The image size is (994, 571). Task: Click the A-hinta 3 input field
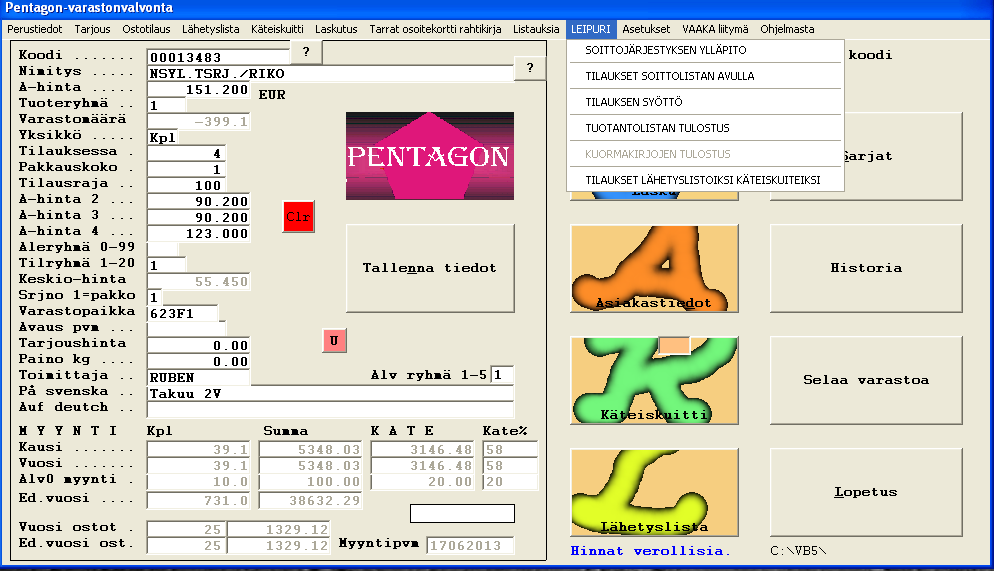[198, 217]
